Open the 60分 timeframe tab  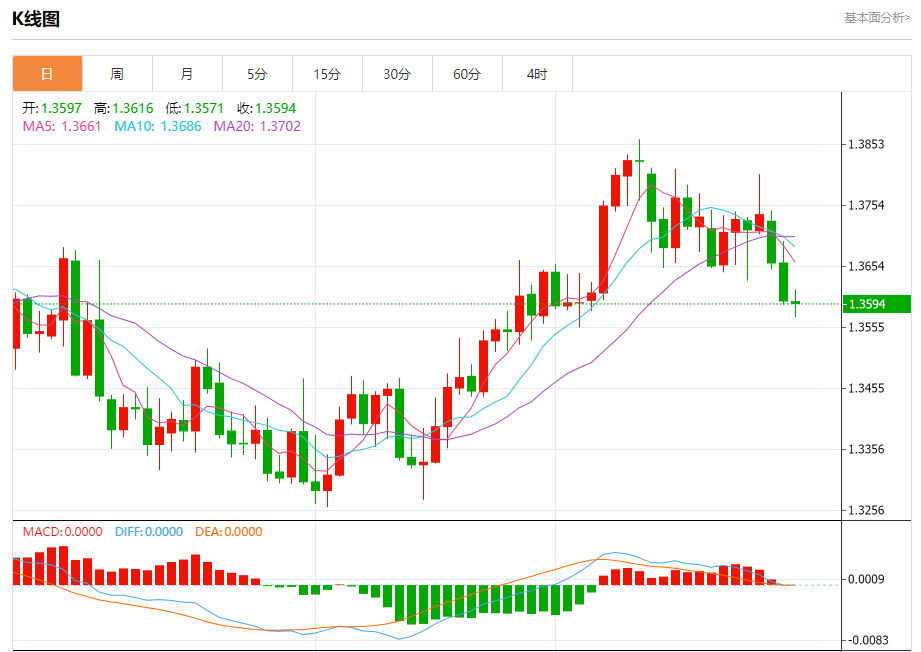click(466, 74)
